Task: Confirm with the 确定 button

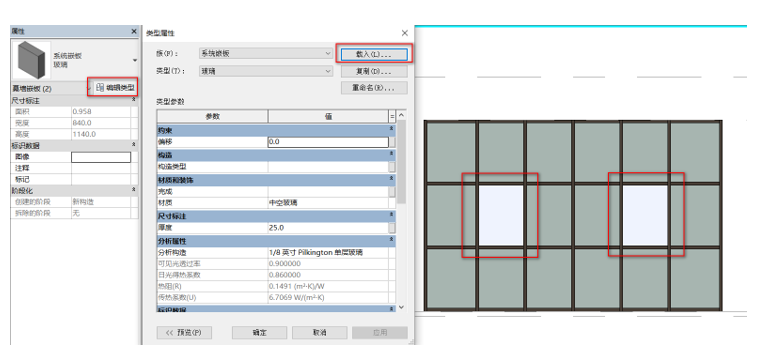Action: 259,333
